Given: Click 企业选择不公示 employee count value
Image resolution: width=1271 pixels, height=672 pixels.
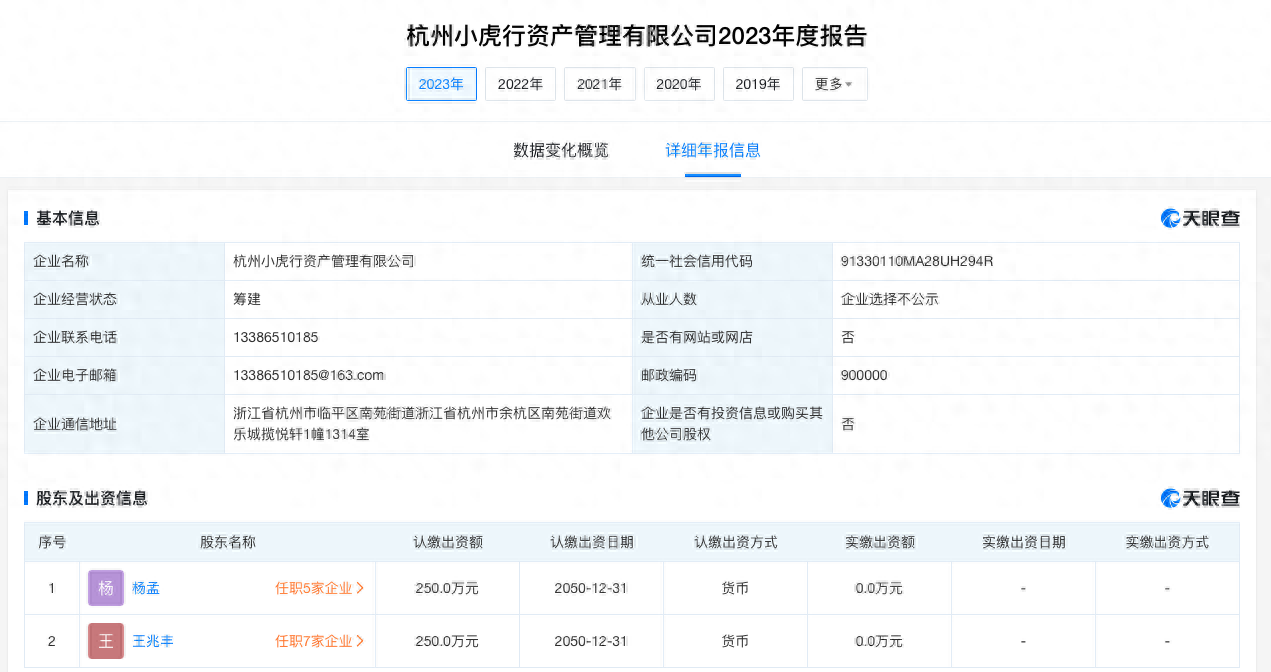Looking at the screenshot, I should pos(890,299).
